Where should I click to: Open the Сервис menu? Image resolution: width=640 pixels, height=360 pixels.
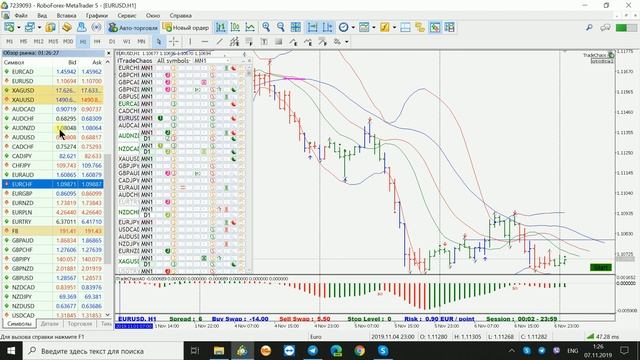pos(127,16)
